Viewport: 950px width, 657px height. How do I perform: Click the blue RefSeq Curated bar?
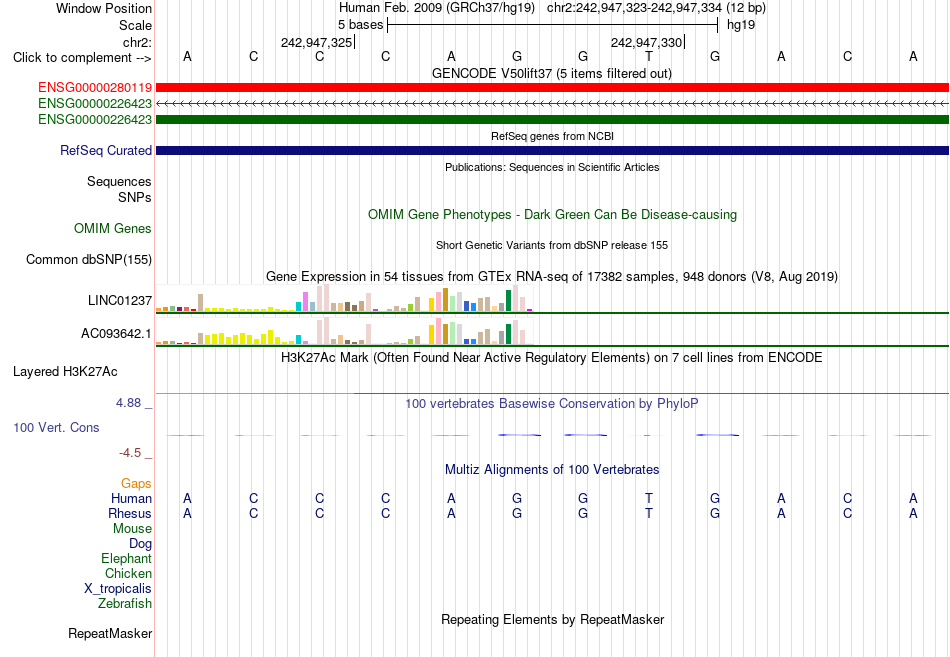(552, 150)
